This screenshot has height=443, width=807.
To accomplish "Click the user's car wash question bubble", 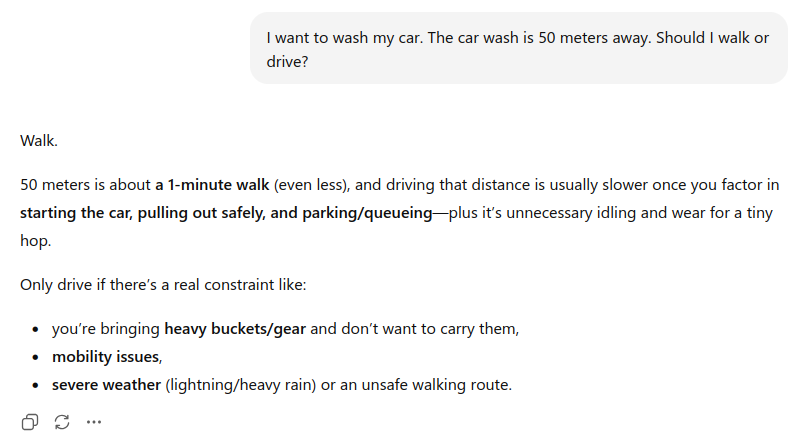I will click(518, 48).
